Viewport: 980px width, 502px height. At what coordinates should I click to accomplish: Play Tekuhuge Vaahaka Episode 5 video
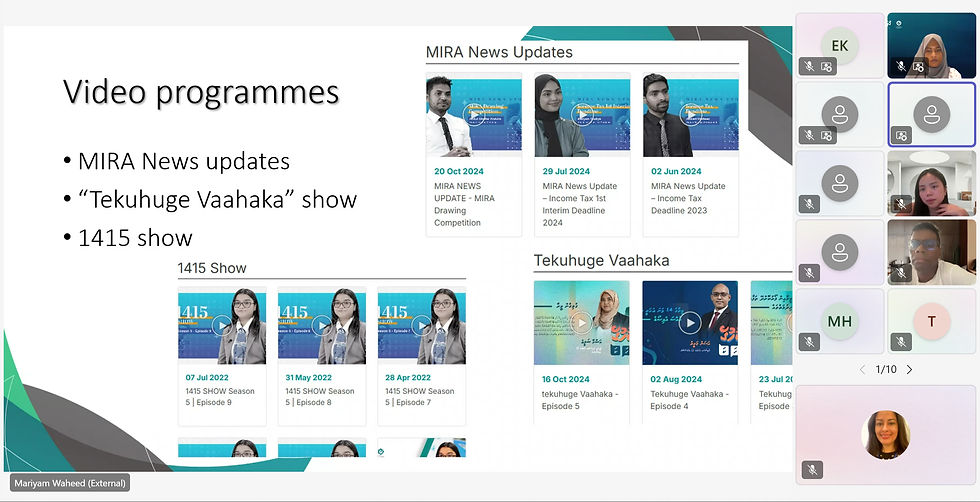point(581,323)
